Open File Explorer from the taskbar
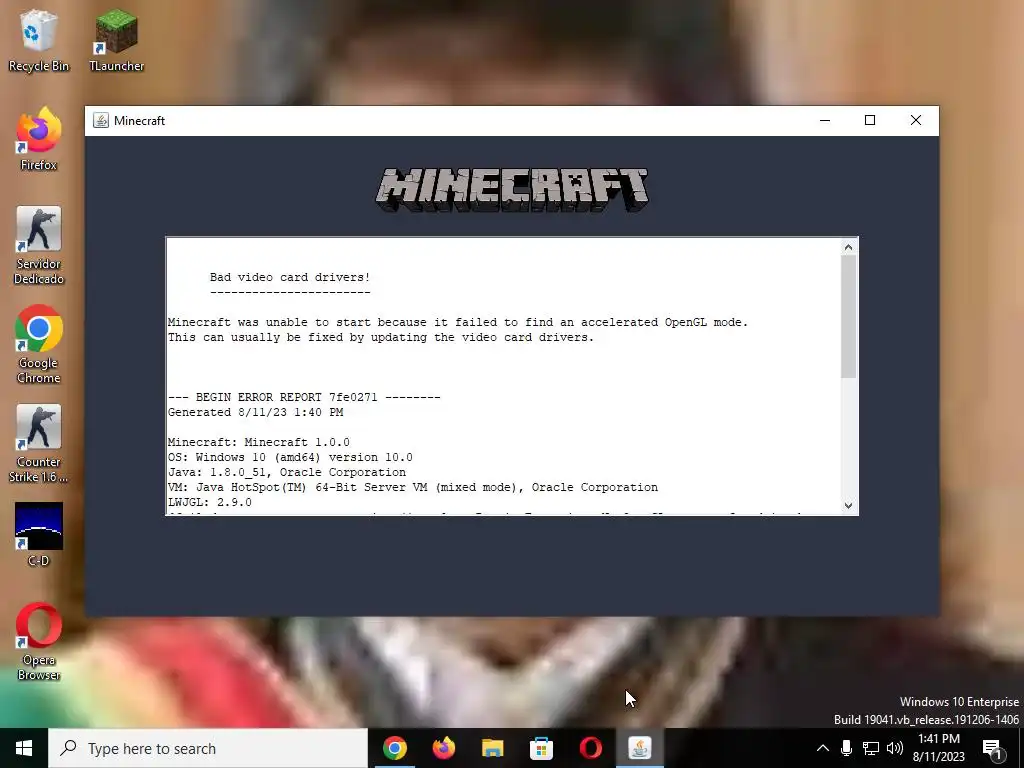This screenshot has height=768, width=1024. (x=493, y=748)
